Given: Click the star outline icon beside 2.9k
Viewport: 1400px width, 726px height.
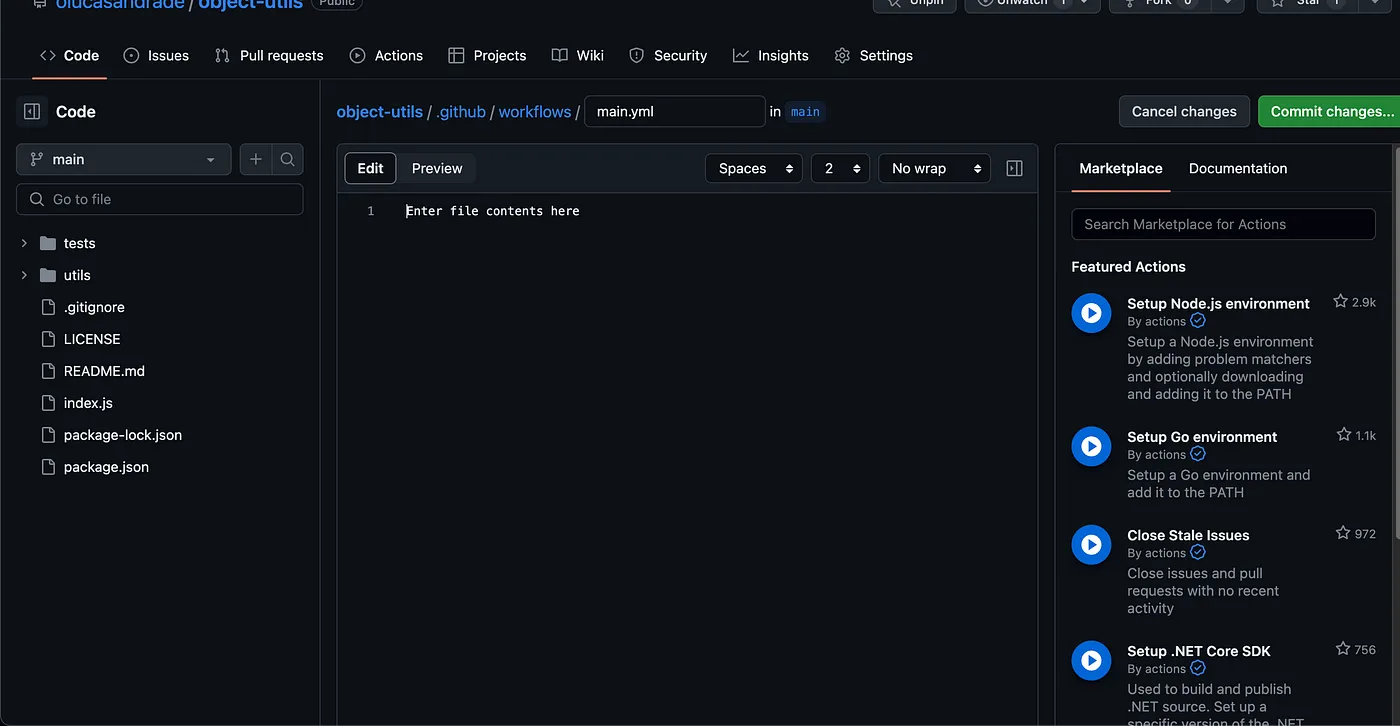Looking at the screenshot, I should (1340, 300).
